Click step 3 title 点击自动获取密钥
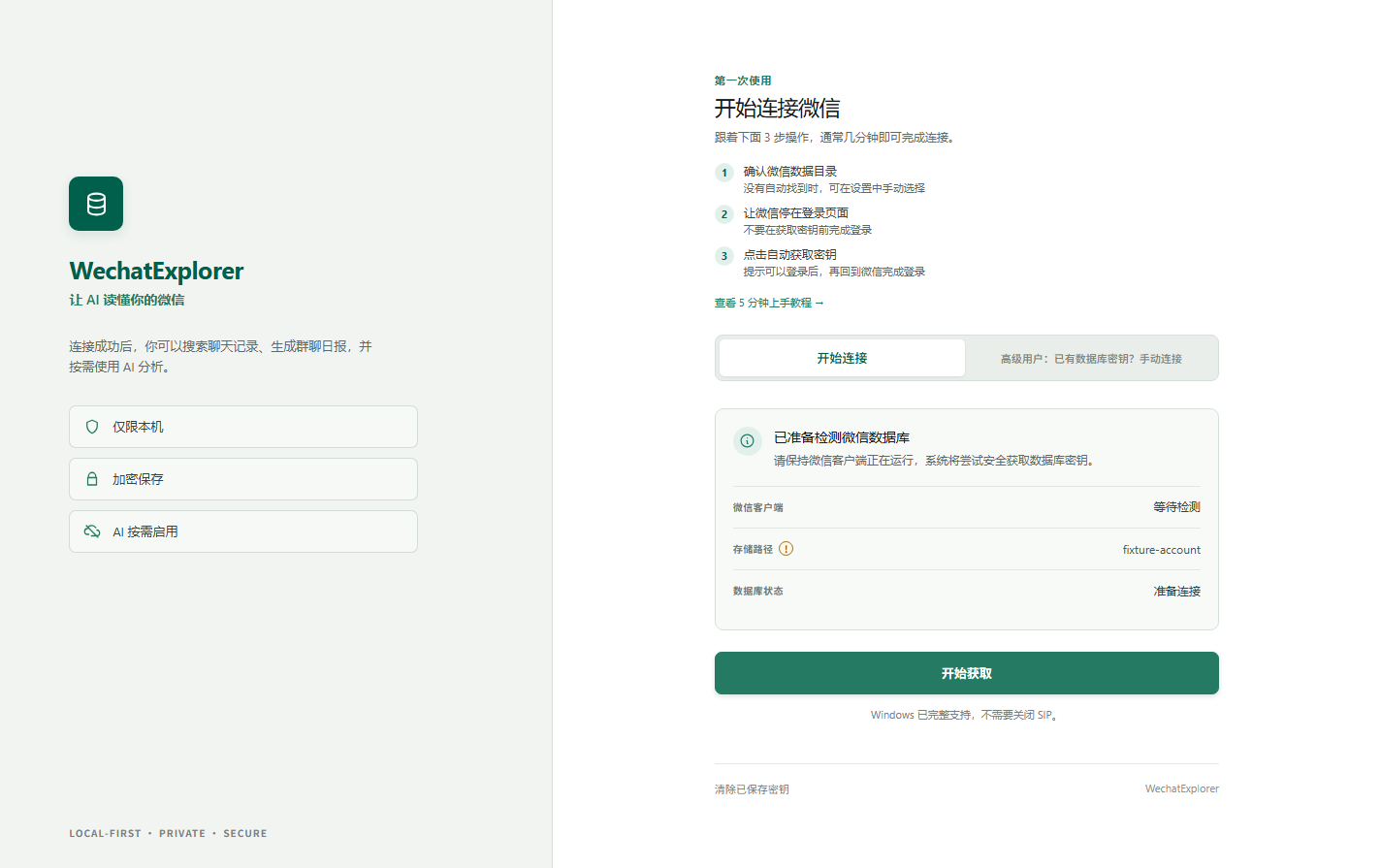This screenshot has height=868, width=1381. click(790, 255)
